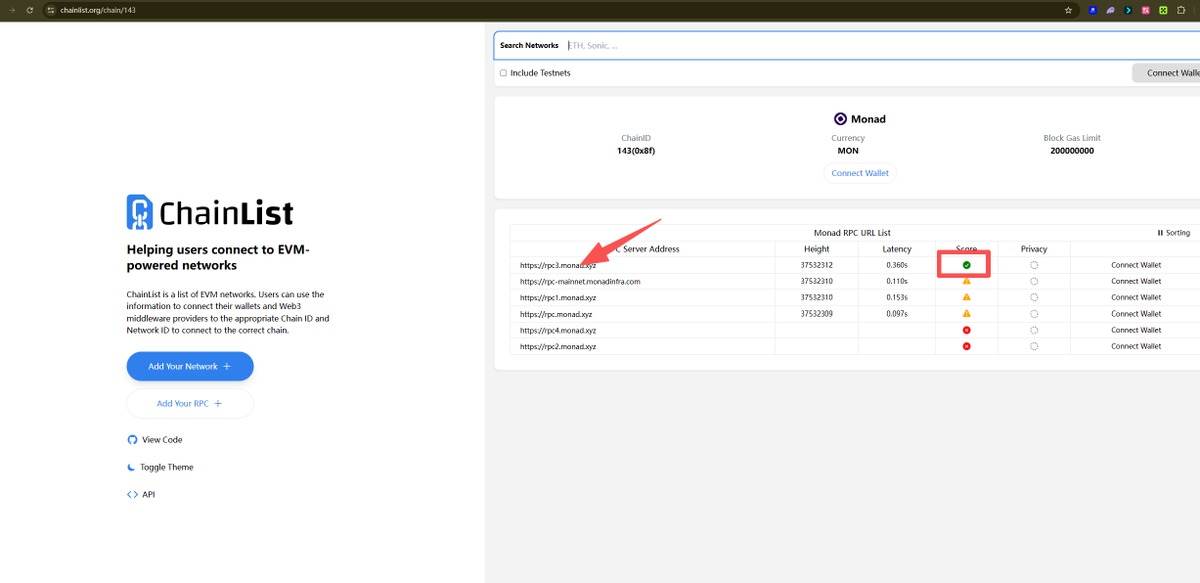Click the pink extension icon in the toolbar
The height and width of the screenshot is (583, 1200).
click(1145, 10)
